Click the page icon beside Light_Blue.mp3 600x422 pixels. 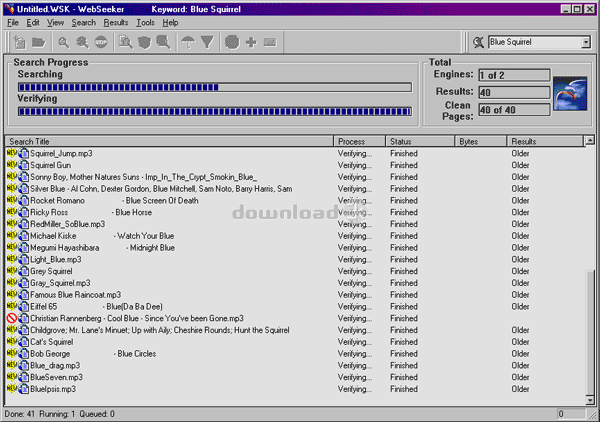coord(24,259)
